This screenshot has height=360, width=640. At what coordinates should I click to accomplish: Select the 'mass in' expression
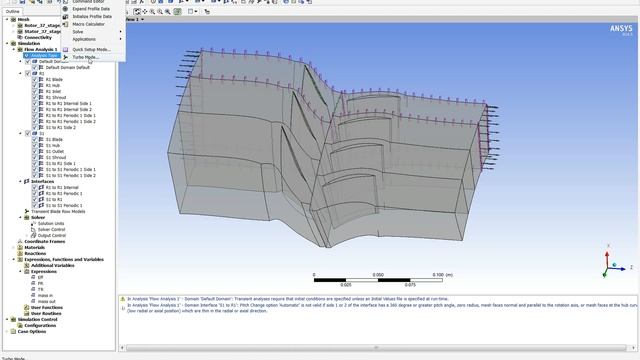(45, 296)
